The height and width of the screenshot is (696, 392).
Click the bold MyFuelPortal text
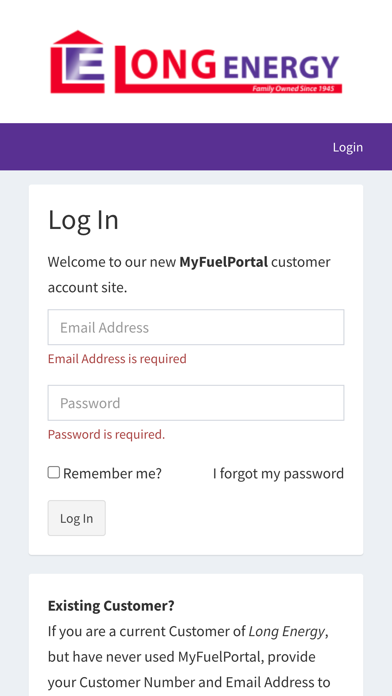tap(224, 262)
